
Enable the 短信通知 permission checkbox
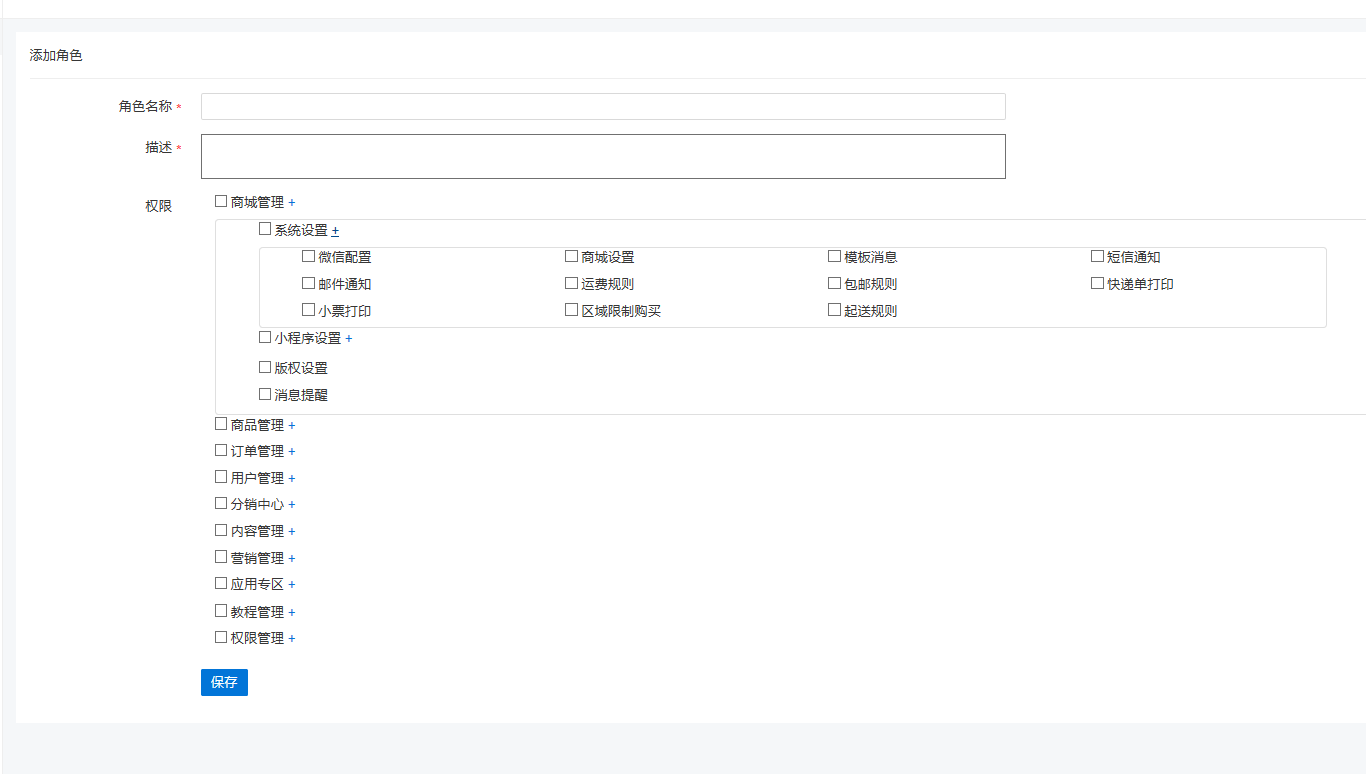[1098, 257]
